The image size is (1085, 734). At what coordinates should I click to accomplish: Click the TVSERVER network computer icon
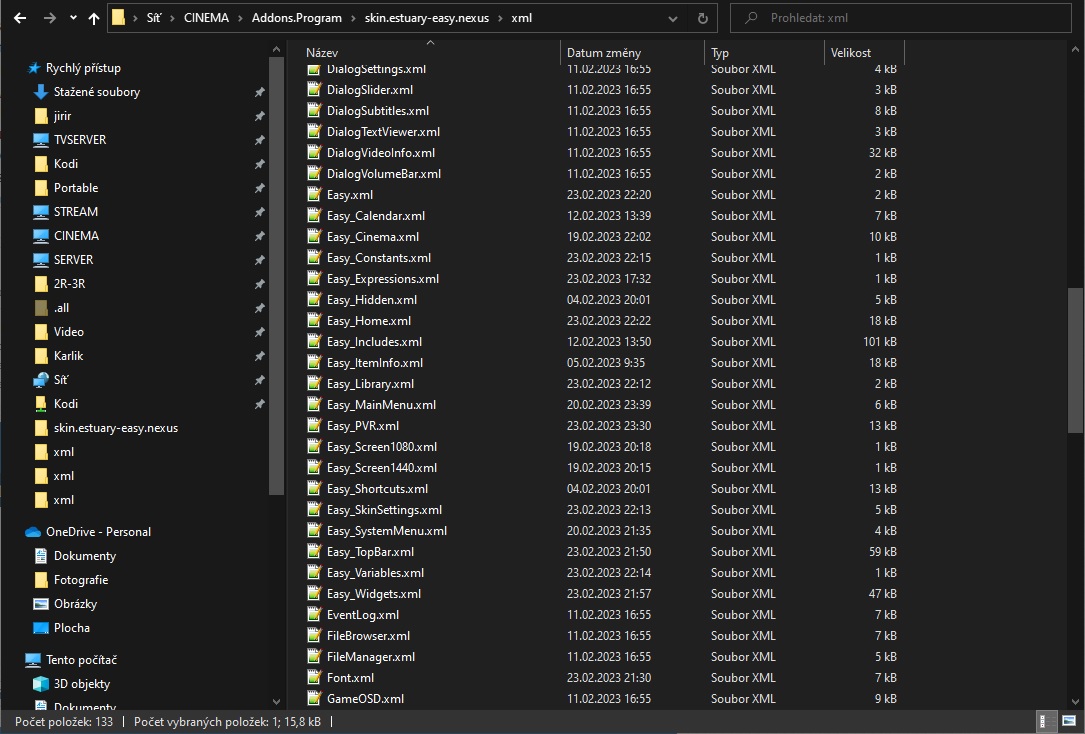click(x=41, y=140)
